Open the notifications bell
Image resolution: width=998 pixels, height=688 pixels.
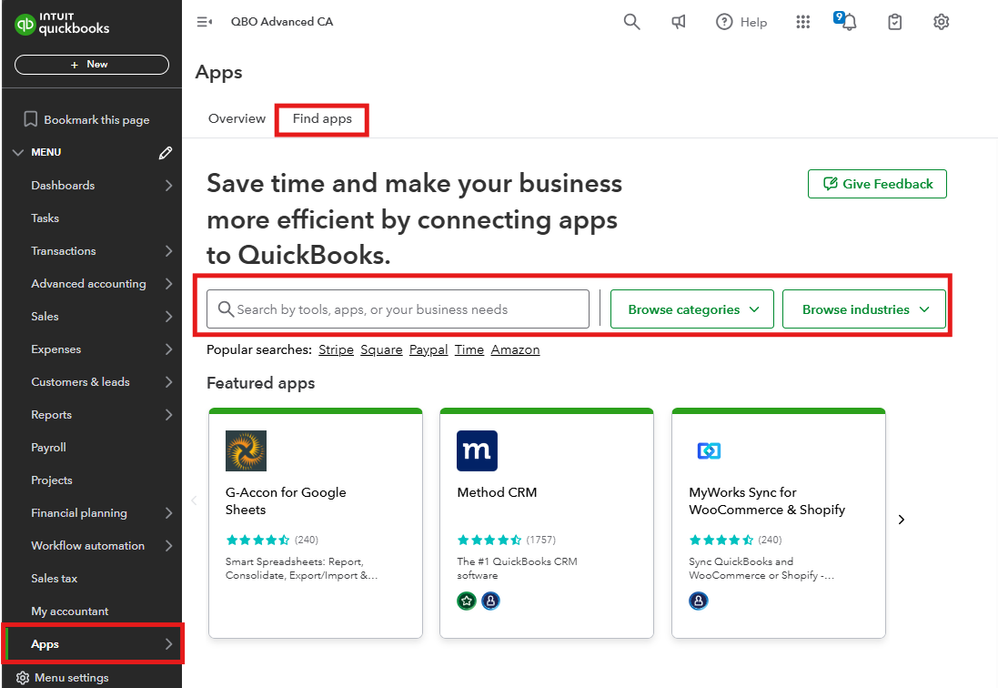pyautogui.click(x=848, y=21)
